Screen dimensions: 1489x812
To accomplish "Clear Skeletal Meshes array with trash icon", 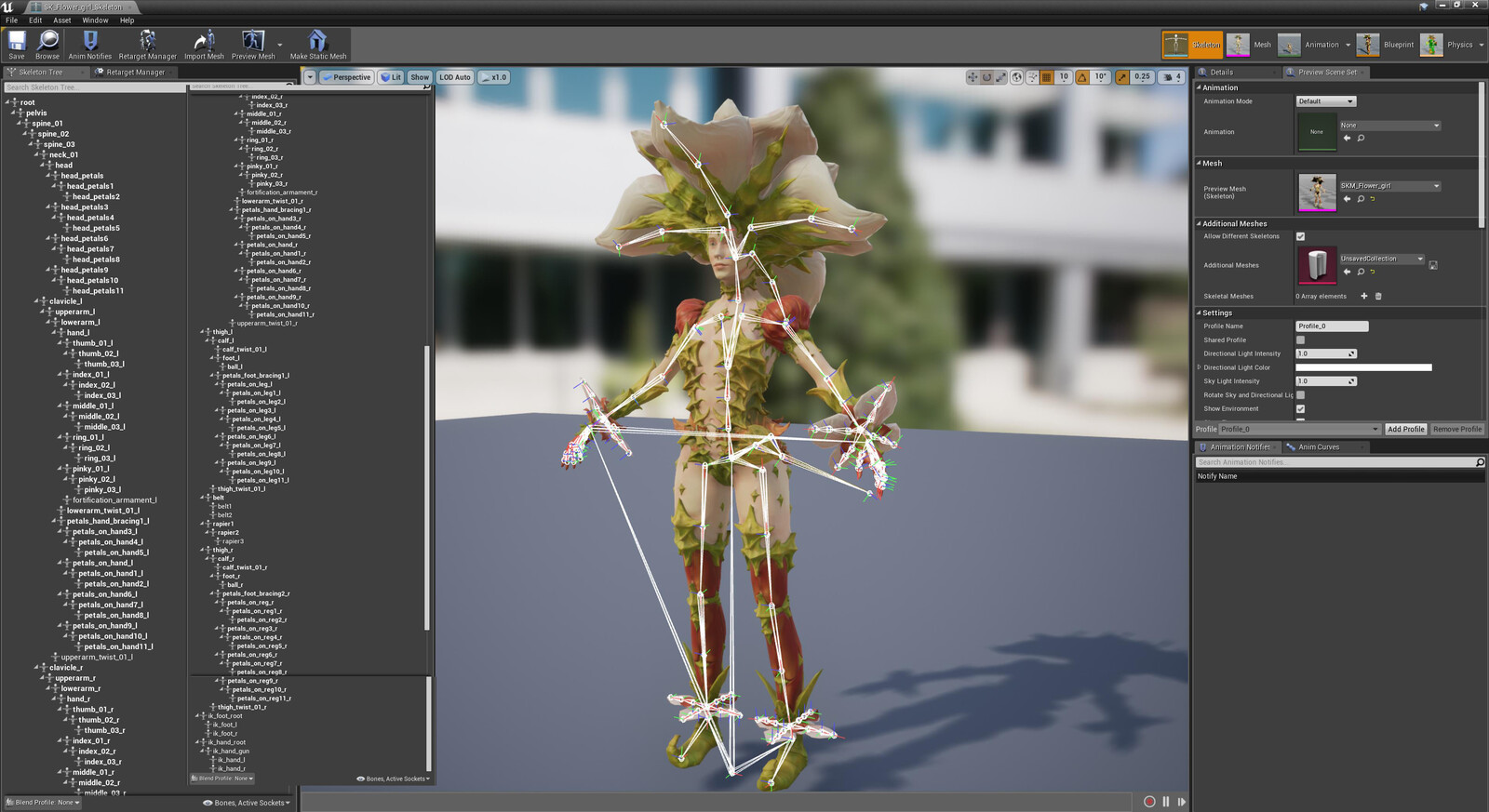I will tap(1378, 296).
